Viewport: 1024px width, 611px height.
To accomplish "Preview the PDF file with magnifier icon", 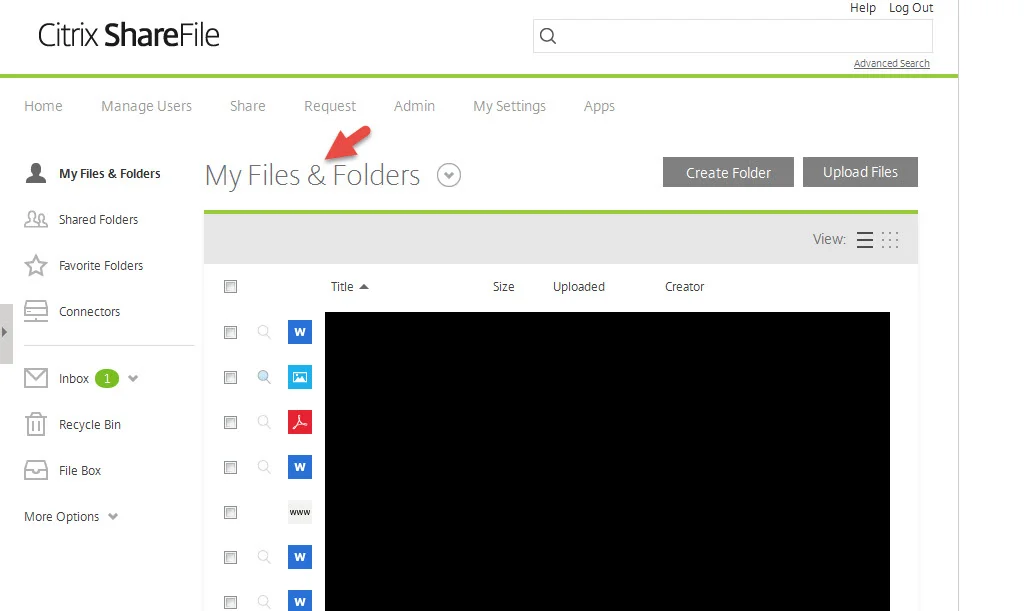I will (264, 422).
